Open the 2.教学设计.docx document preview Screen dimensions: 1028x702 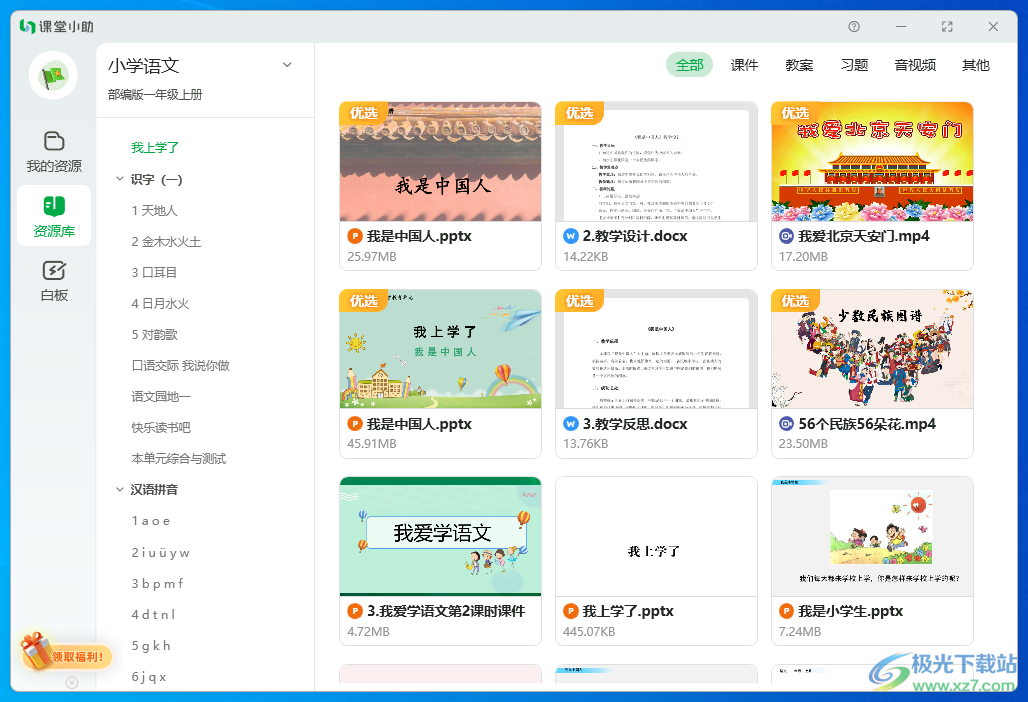tap(656, 161)
